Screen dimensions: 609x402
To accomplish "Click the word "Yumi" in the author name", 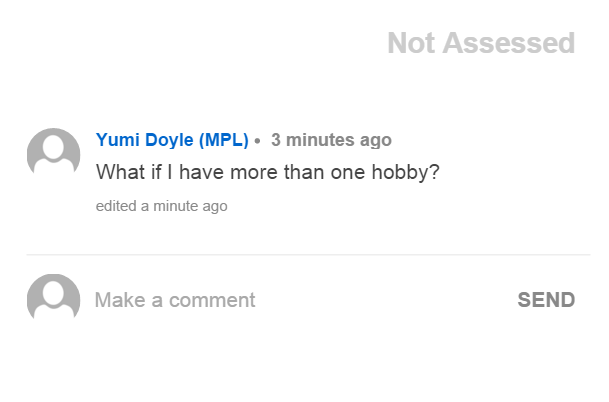I will pos(116,140).
